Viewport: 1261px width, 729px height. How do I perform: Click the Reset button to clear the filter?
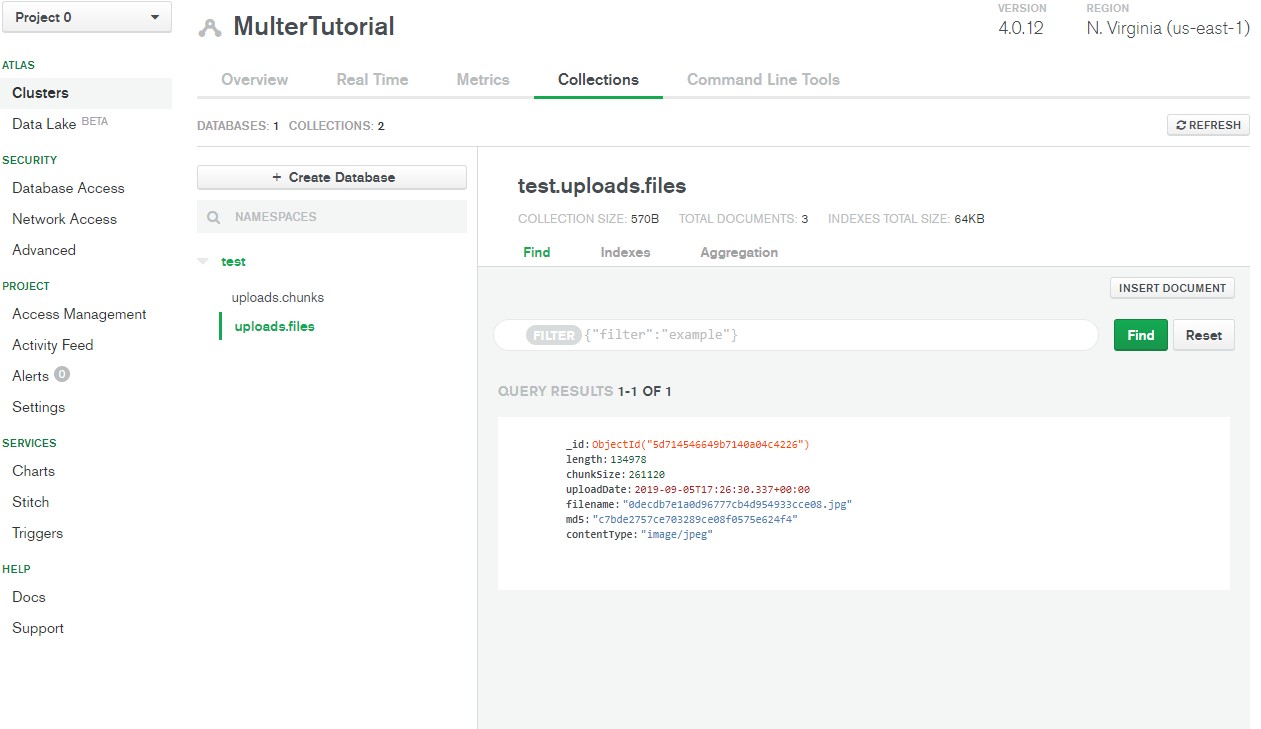pyautogui.click(x=1203, y=335)
